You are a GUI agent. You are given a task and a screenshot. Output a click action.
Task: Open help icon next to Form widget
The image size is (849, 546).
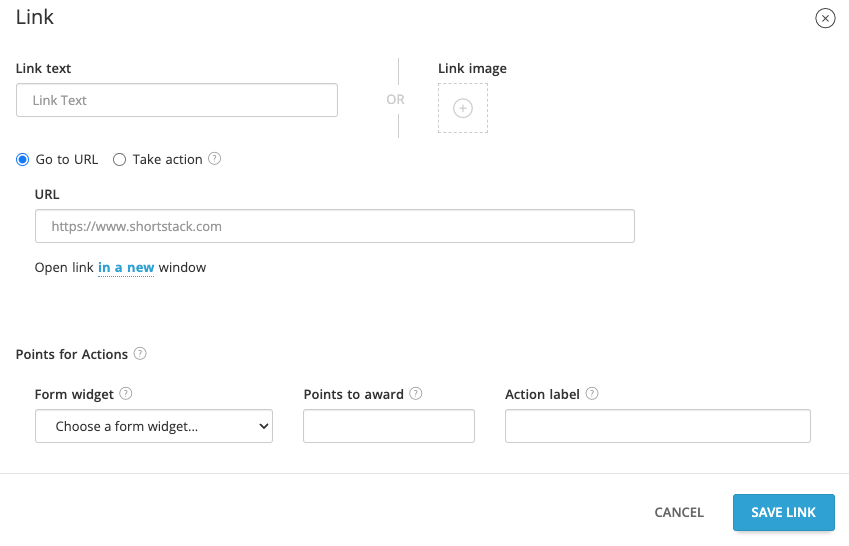coord(126,394)
